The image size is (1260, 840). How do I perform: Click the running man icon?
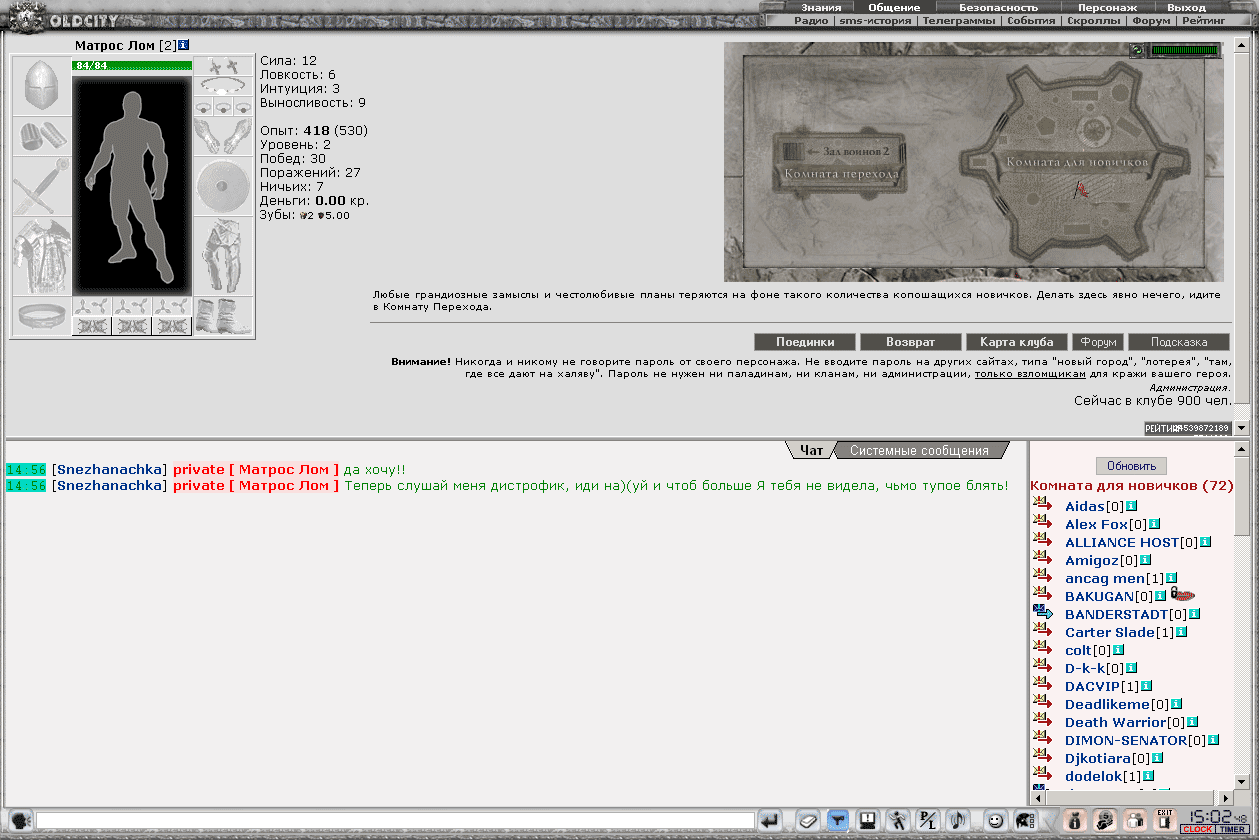coord(898,821)
